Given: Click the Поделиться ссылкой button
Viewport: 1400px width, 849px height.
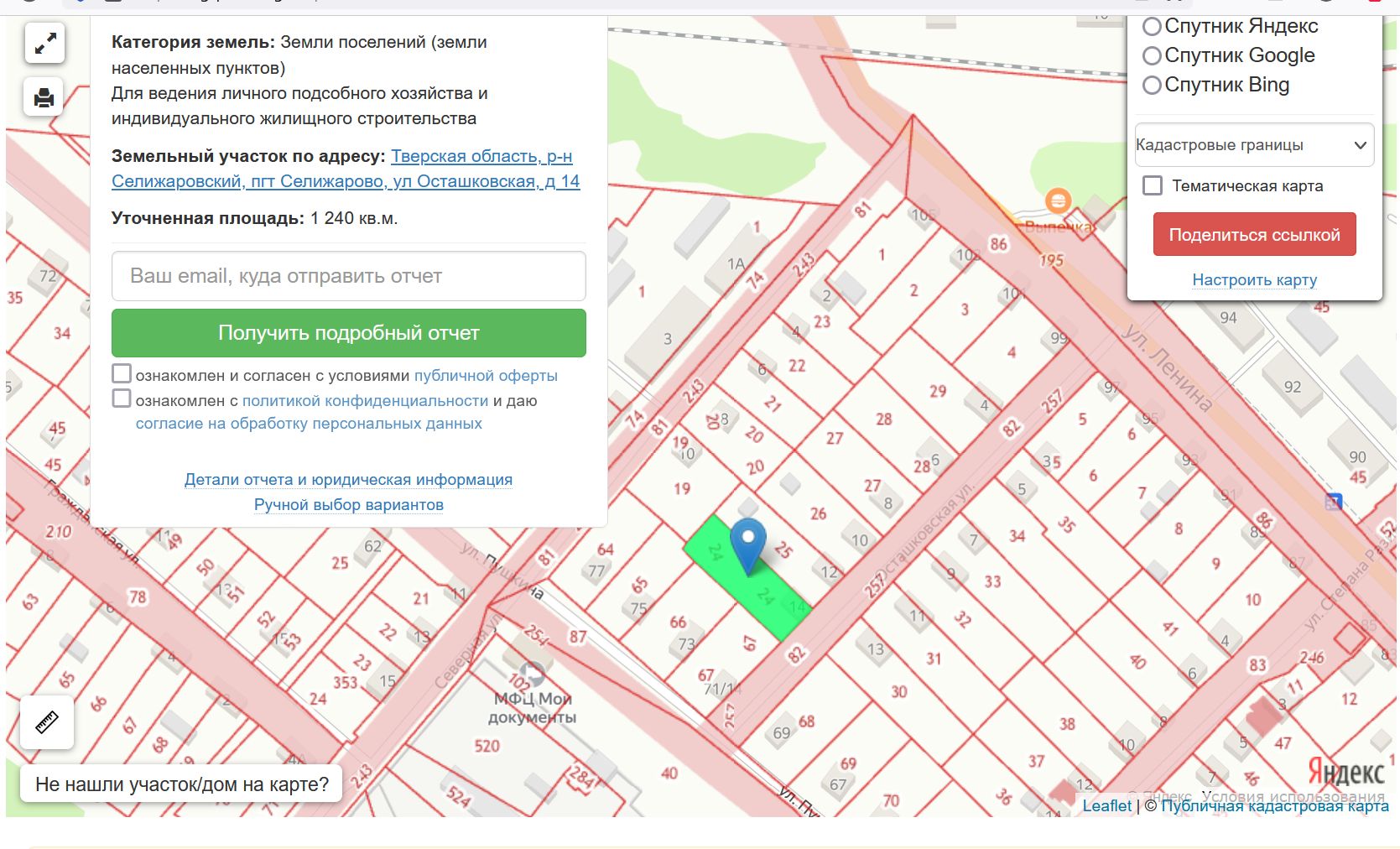Looking at the screenshot, I should [x=1254, y=235].
